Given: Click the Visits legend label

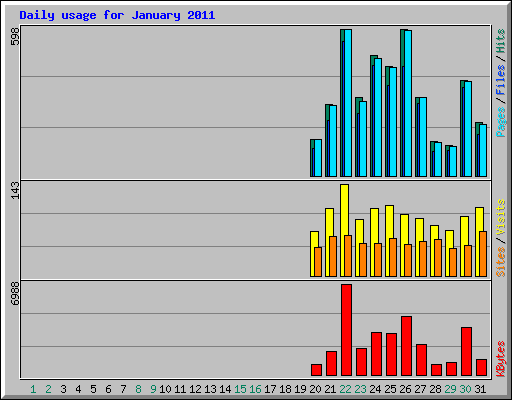Looking at the screenshot, I should (x=500, y=217).
